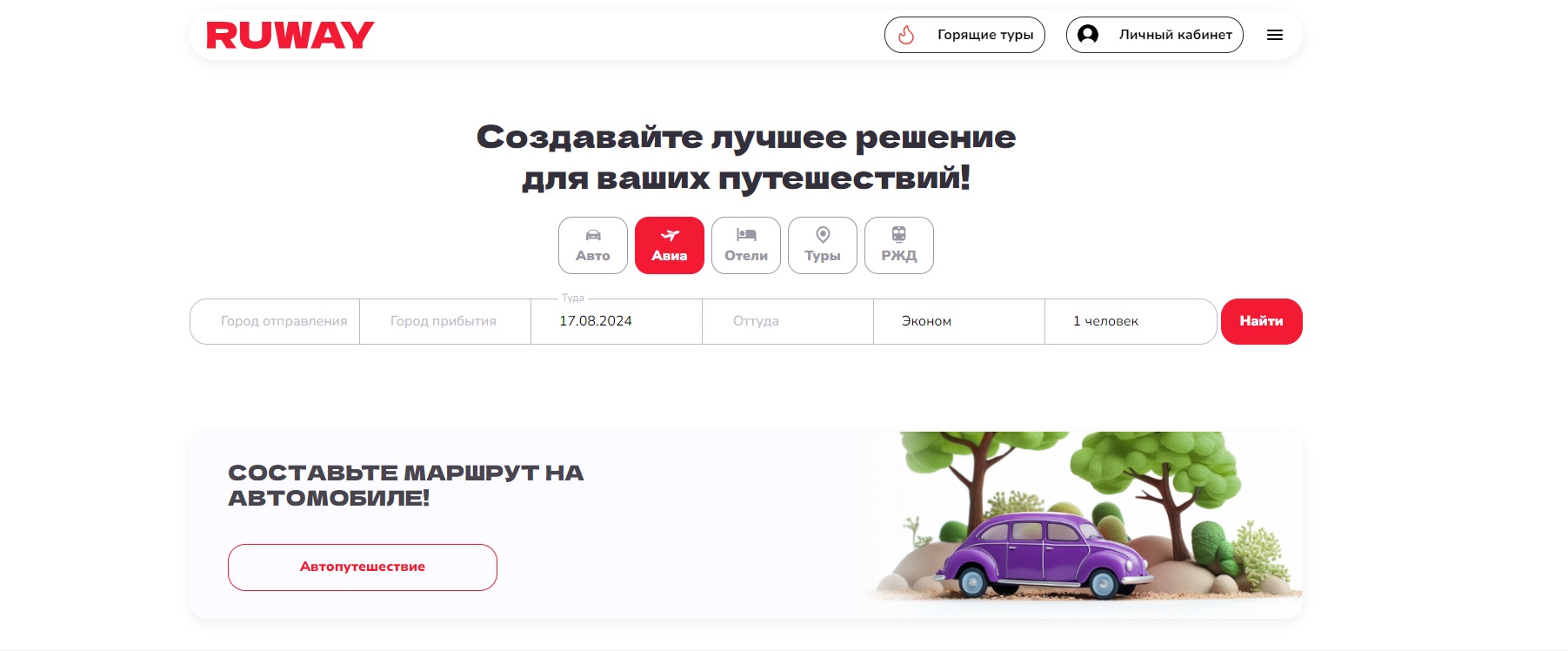The width and height of the screenshot is (1568, 651).
Task: Select the Оттуда return date field
Action: click(x=788, y=321)
